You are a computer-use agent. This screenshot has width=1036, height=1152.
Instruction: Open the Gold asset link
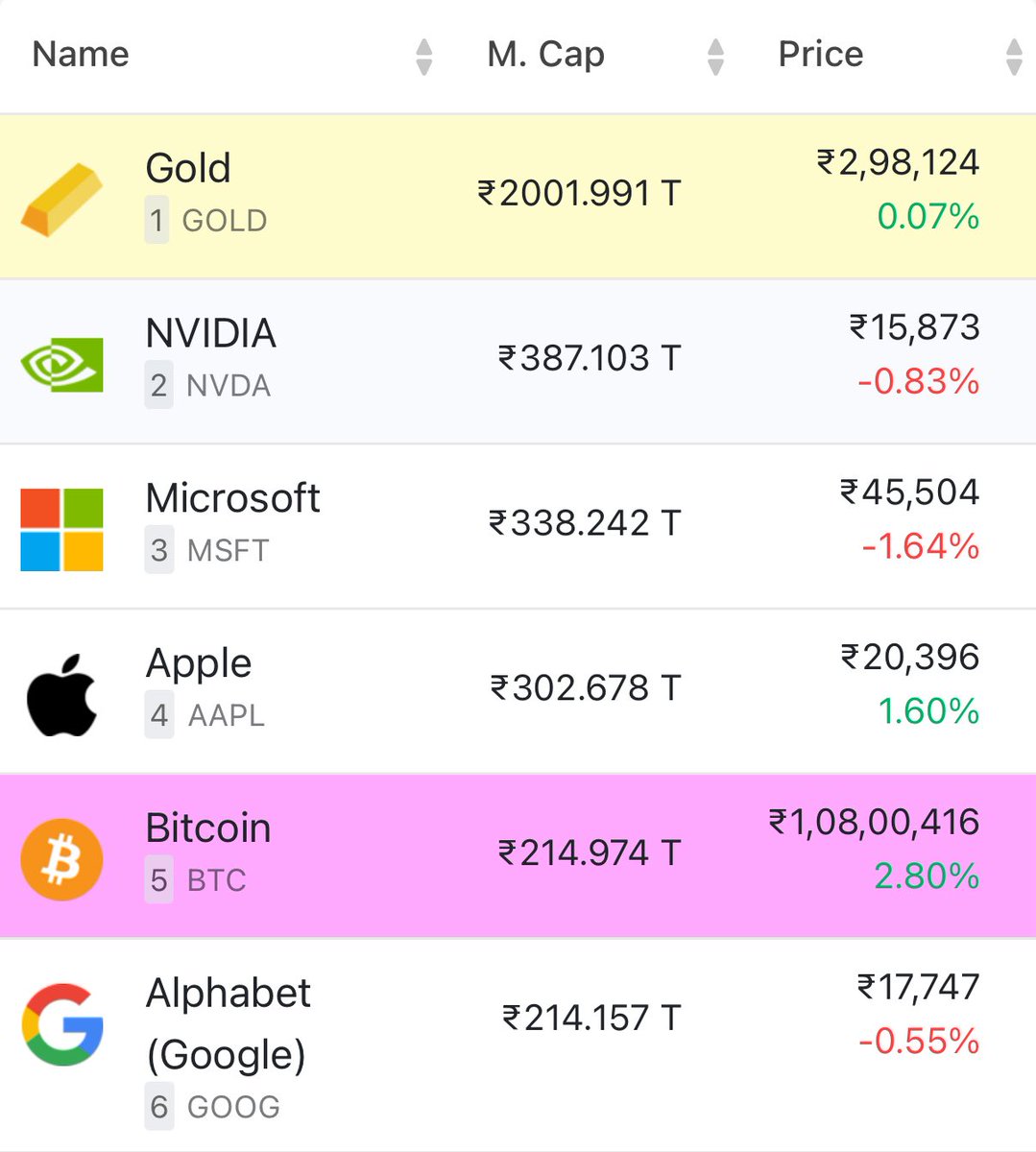pos(188,168)
